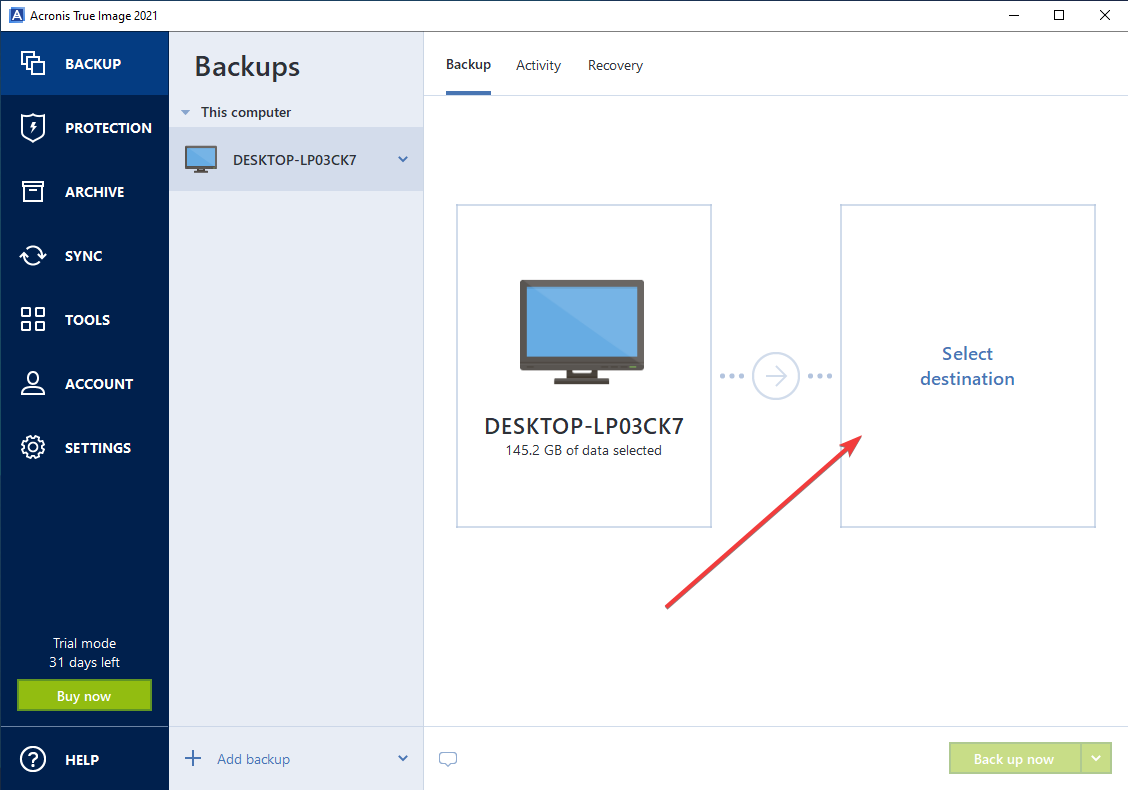
Task: Open the Archive box icon
Action: click(x=32, y=191)
